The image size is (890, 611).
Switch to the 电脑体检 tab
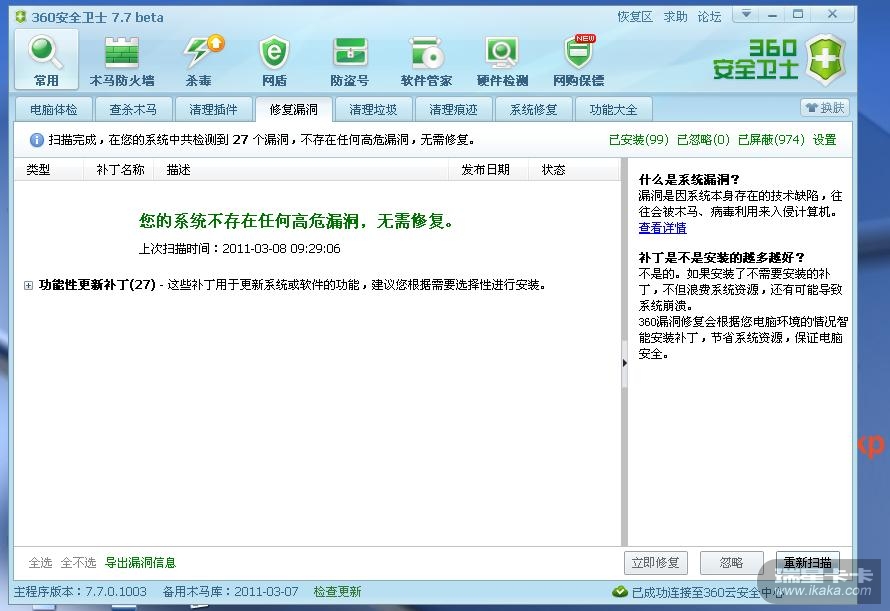point(53,110)
